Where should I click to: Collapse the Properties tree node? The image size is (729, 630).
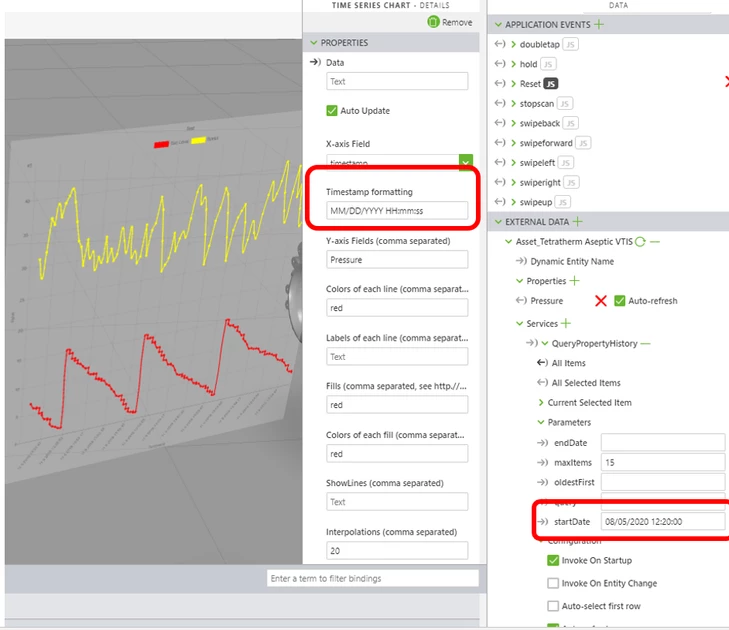[520, 280]
